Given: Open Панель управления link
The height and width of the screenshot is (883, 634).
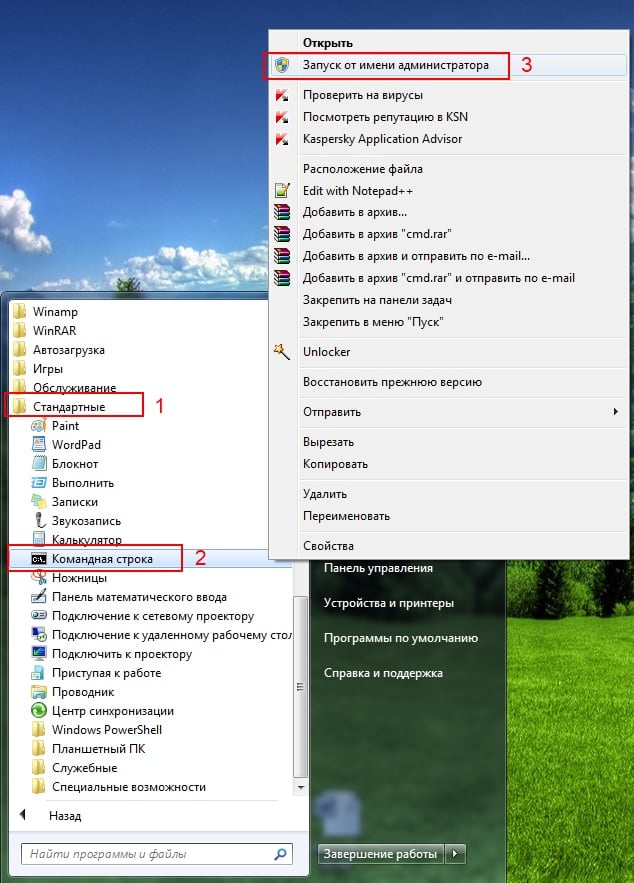Looking at the screenshot, I should tap(377, 568).
